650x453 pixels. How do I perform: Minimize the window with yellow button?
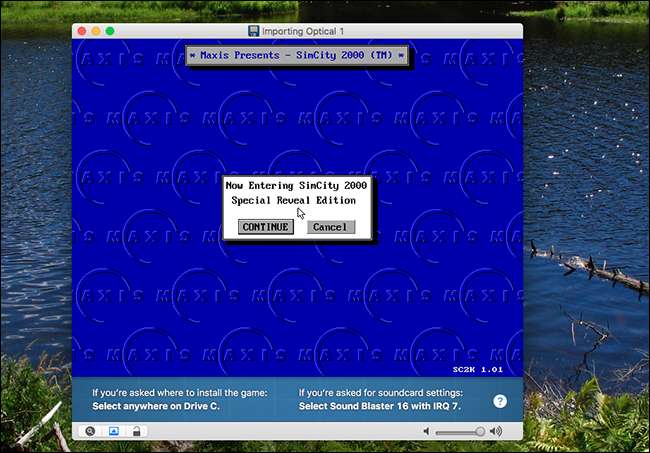point(96,31)
